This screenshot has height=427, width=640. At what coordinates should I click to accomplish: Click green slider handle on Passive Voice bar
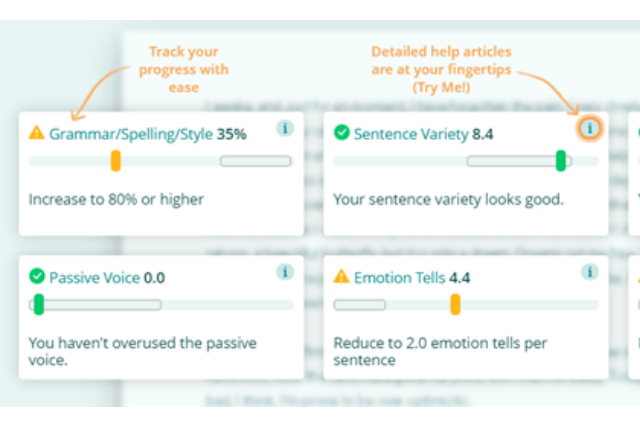point(39,304)
